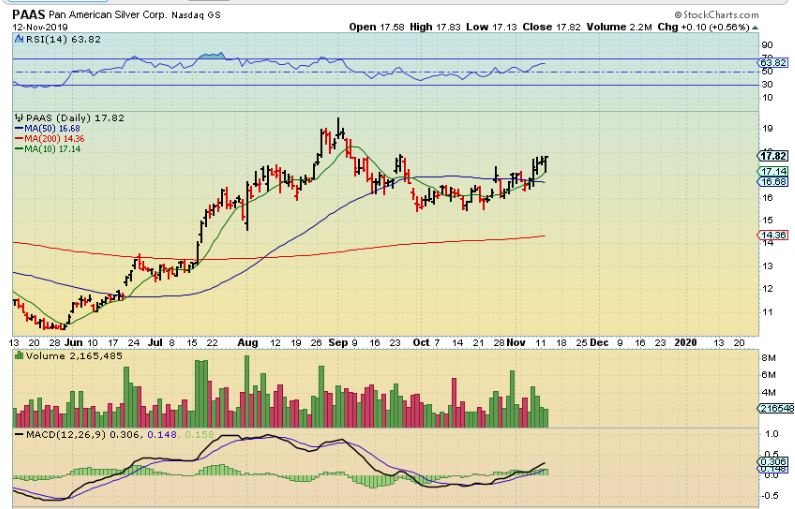Viewport: 795px width, 509px height.
Task: Click the 16.68 blue MA tag on axis
Action: coord(774,181)
